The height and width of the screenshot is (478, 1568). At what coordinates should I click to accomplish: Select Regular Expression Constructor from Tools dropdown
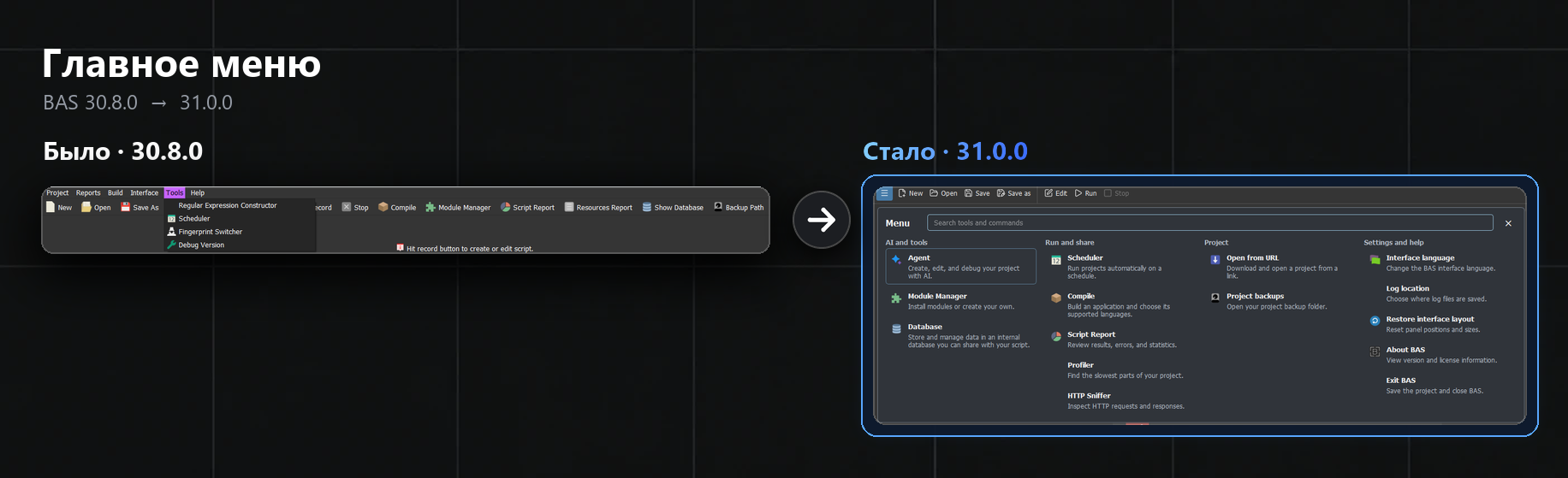pos(228,206)
